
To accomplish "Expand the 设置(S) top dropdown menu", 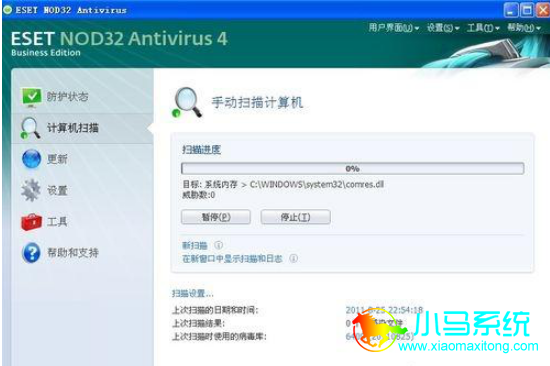I will [x=443, y=28].
